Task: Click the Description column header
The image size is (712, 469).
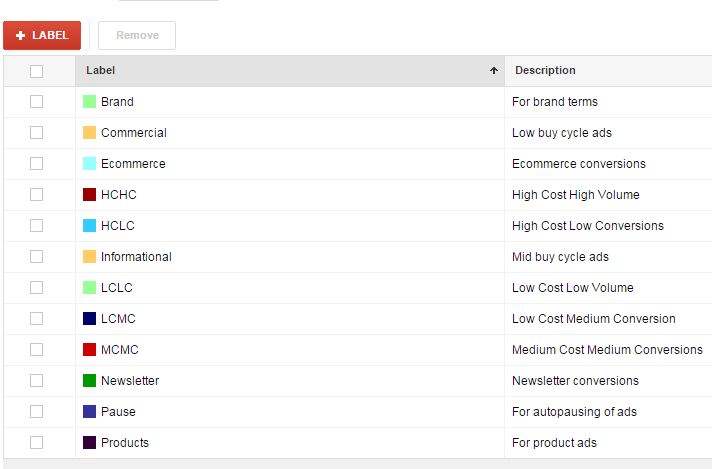Action: click(545, 71)
